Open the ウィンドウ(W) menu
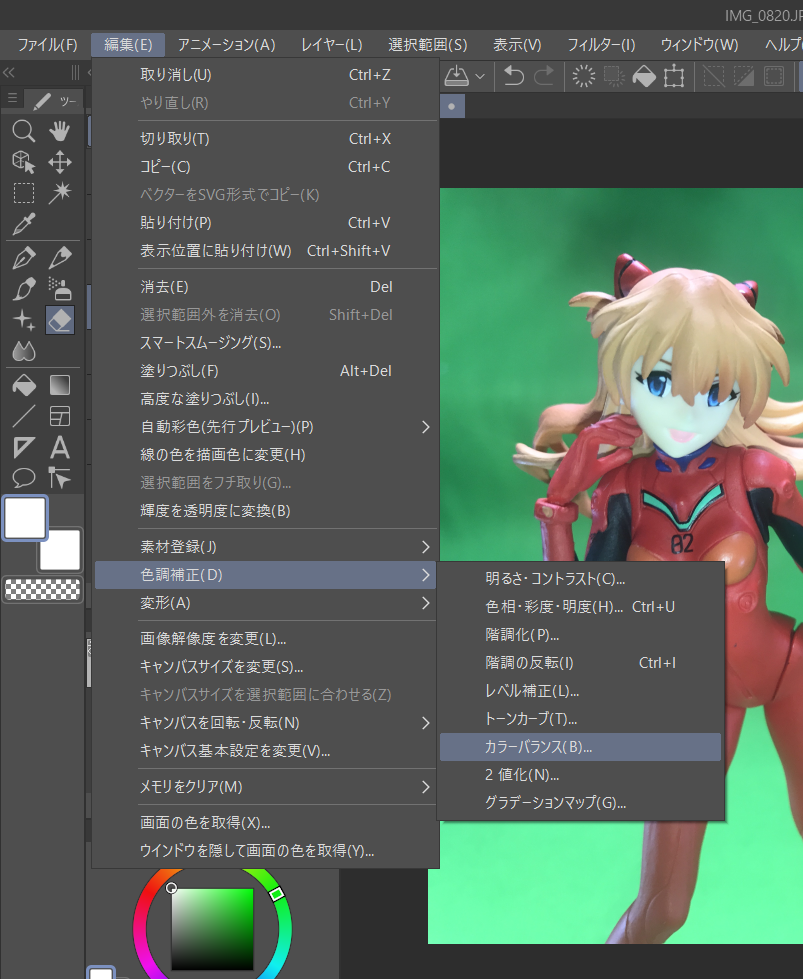This screenshot has width=803, height=979. [699, 45]
